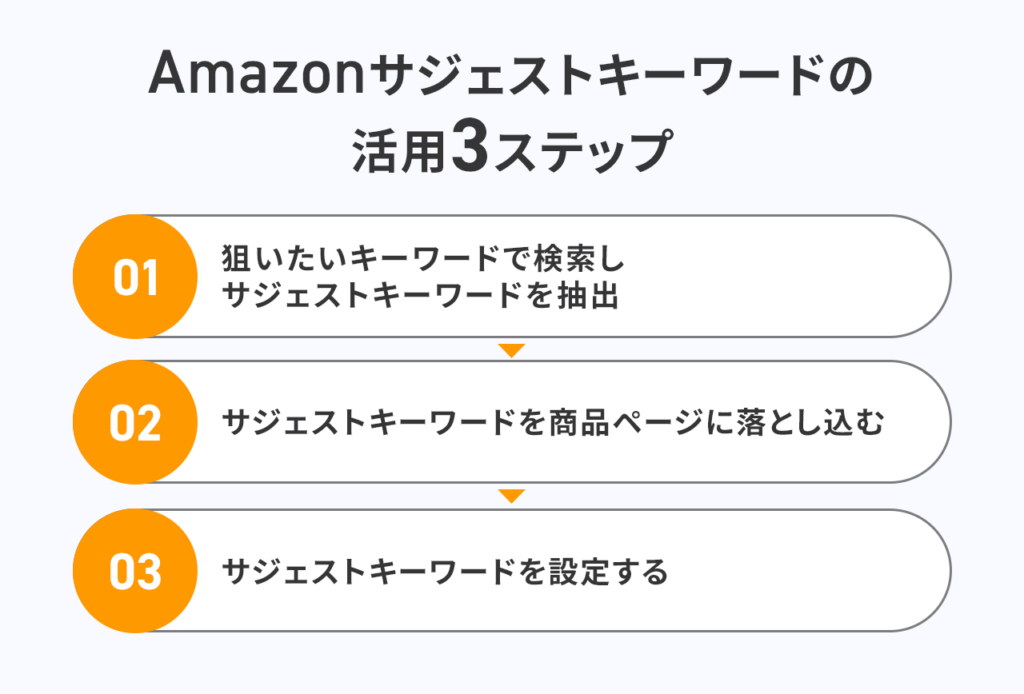Screen dimensions: 1024x694
Task: Click the text サジェストキーワードを設定する
Action: [445, 571]
